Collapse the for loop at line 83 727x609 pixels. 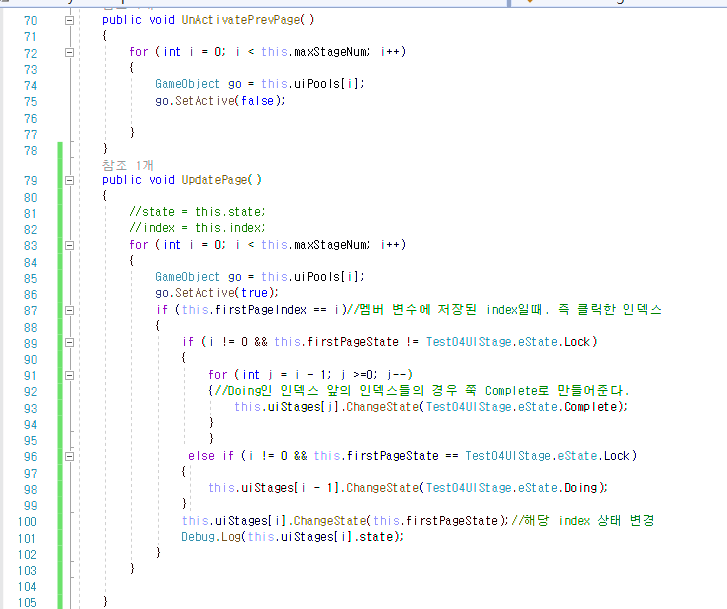tap(69, 245)
